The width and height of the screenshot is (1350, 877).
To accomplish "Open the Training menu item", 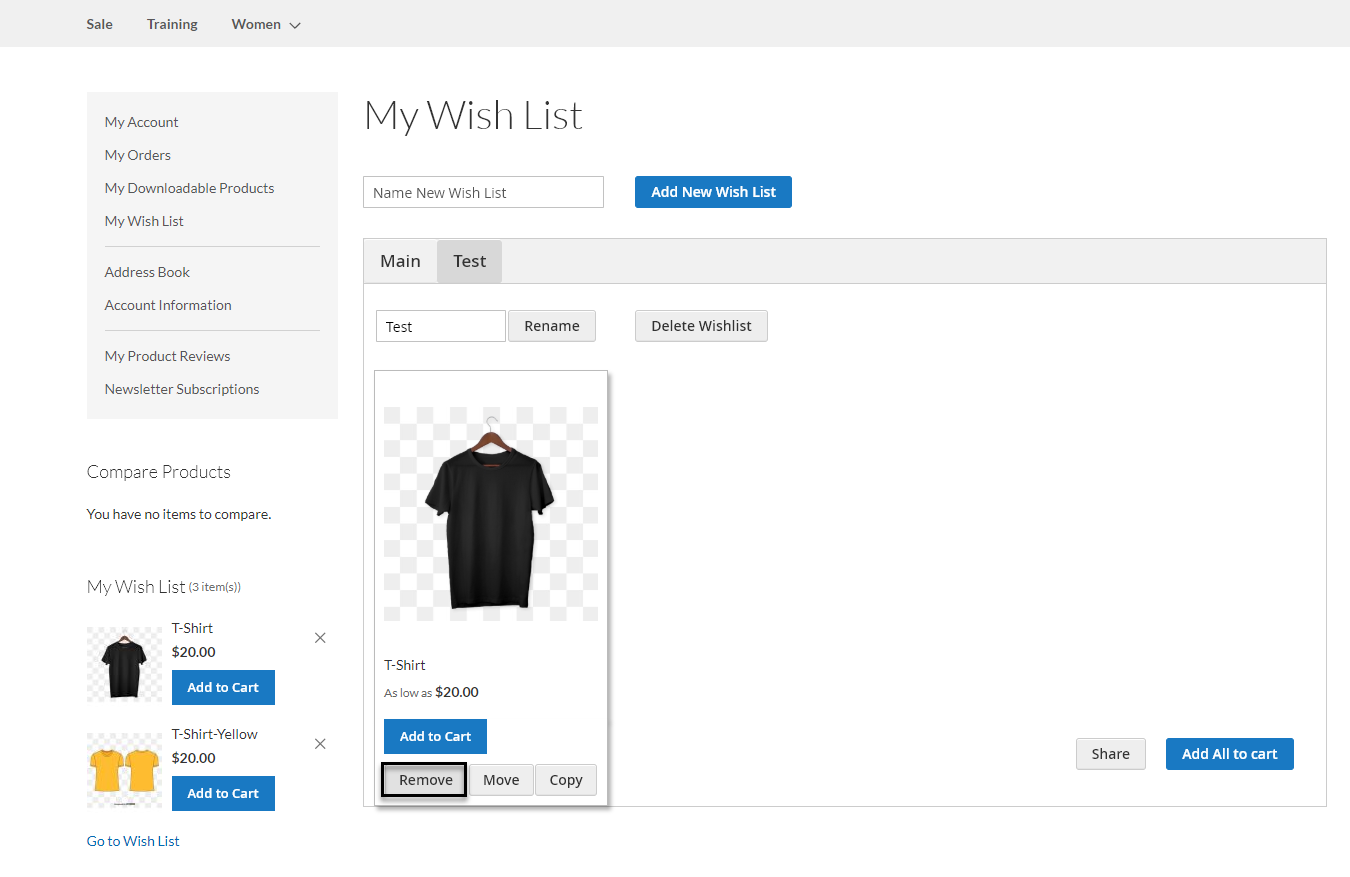I will pyautogui.click(x=172, y=24).
